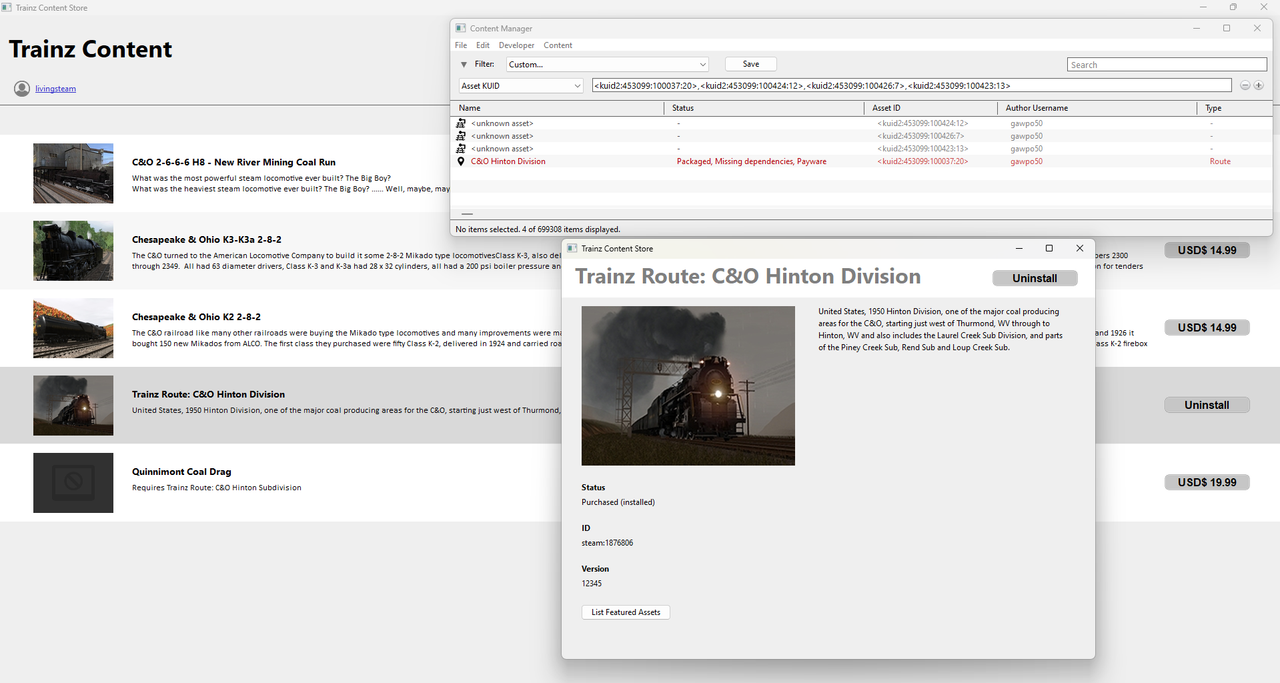Viewport: 1280px width, 683px height.
Task: Remove filter row with minus icon
Action: pos(1245,86)
